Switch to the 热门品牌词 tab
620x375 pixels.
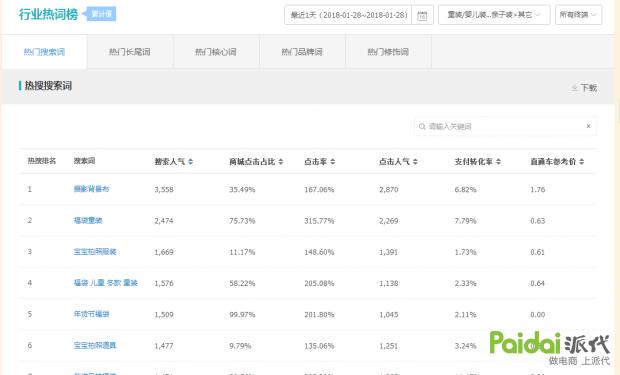(302, 52)
